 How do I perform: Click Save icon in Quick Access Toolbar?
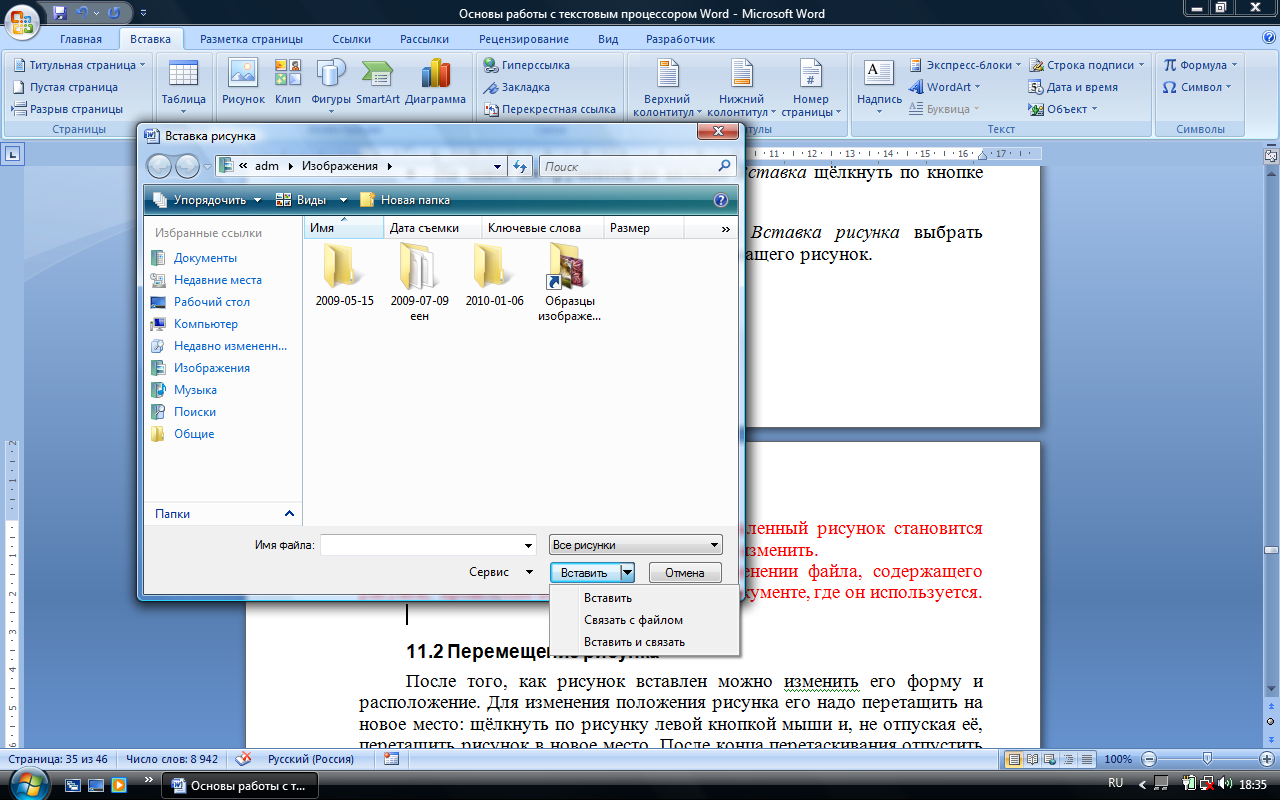pos(59,13)
